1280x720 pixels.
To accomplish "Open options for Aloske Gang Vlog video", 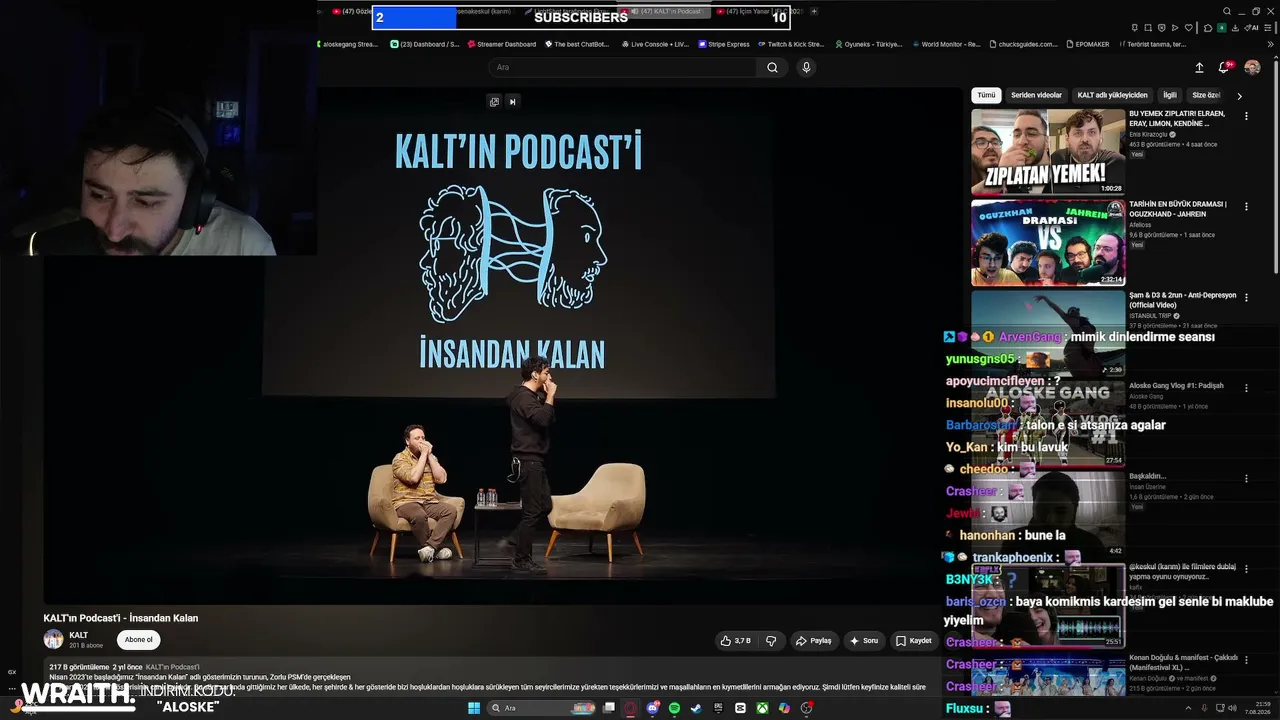I will [x=1246, y=388].
